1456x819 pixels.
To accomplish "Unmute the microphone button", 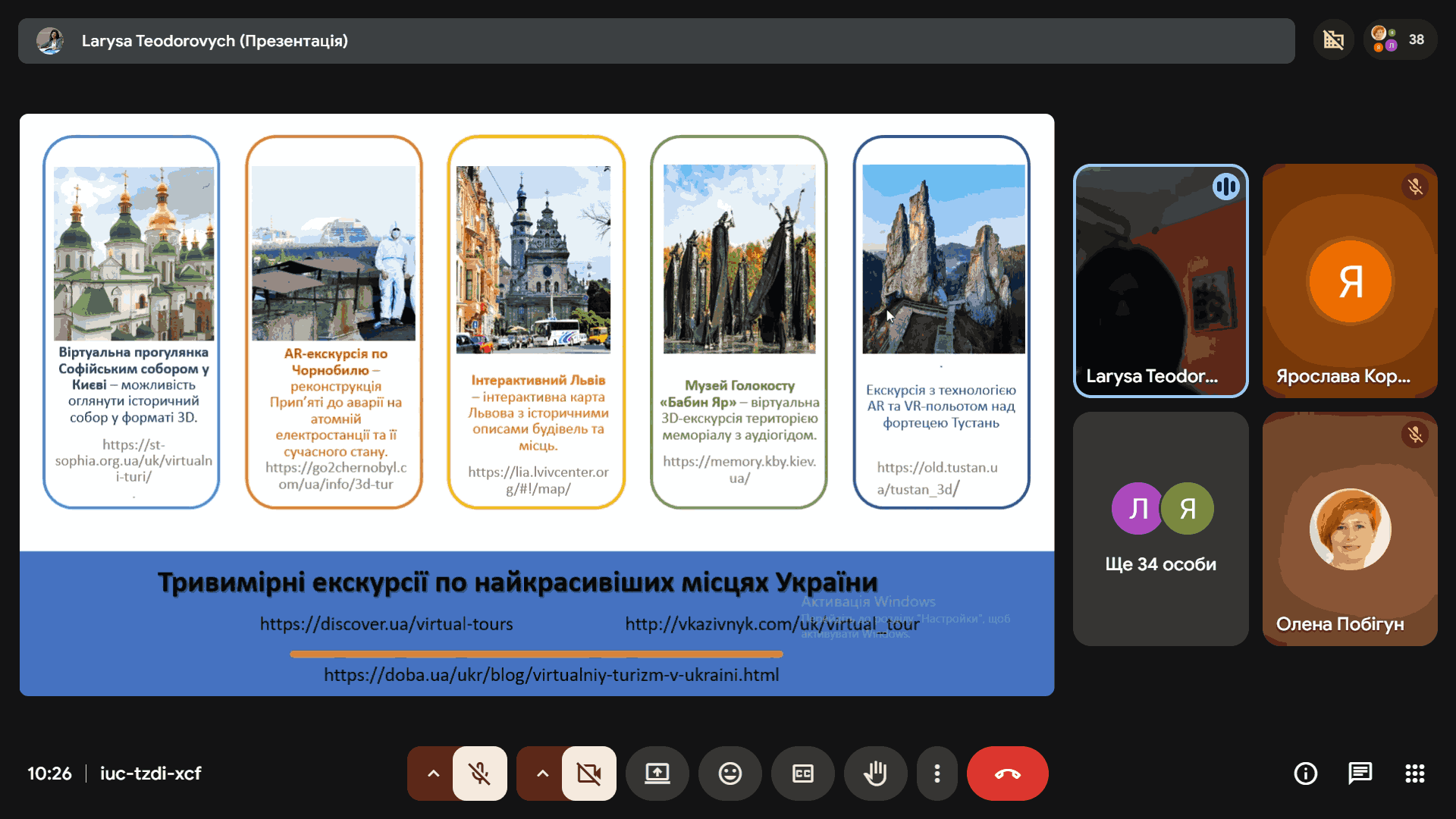I will [x=479, y=773].
